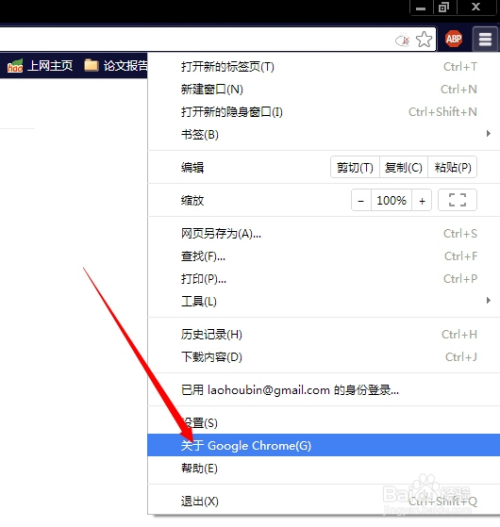Choose 查找(F)... menu item
This screenshot has height=527, width=500.
[324, 256]
